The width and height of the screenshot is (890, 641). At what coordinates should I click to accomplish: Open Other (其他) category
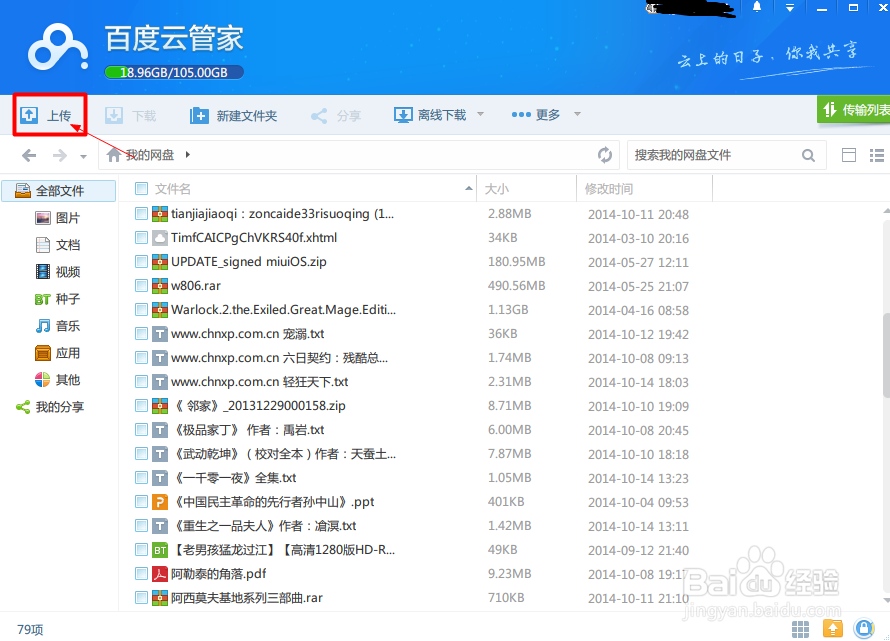57,380
